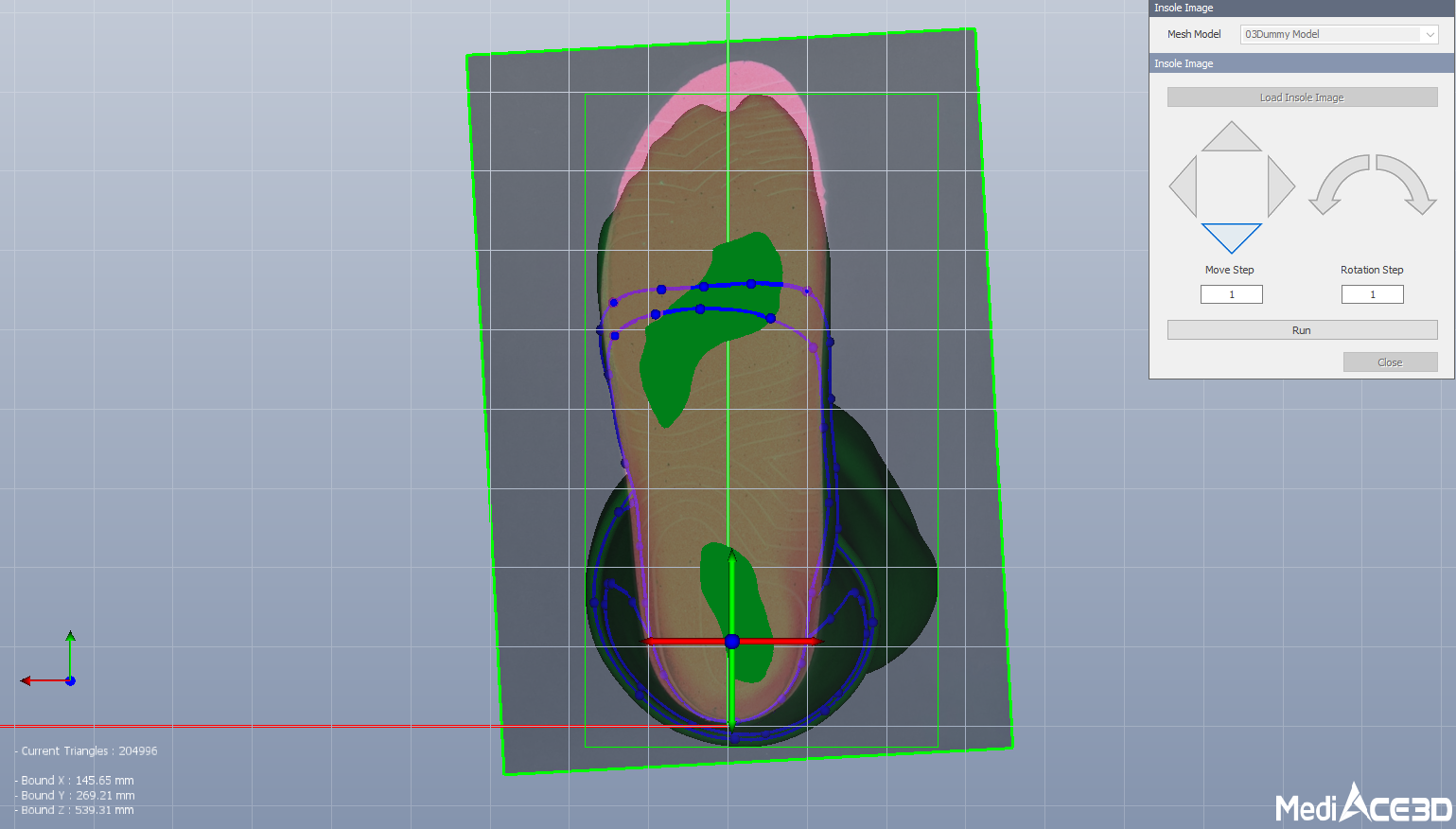Screen dimensions: 1456x829
Task: Select the large green forefoot pressure region
Action: [x=681, y=360]
